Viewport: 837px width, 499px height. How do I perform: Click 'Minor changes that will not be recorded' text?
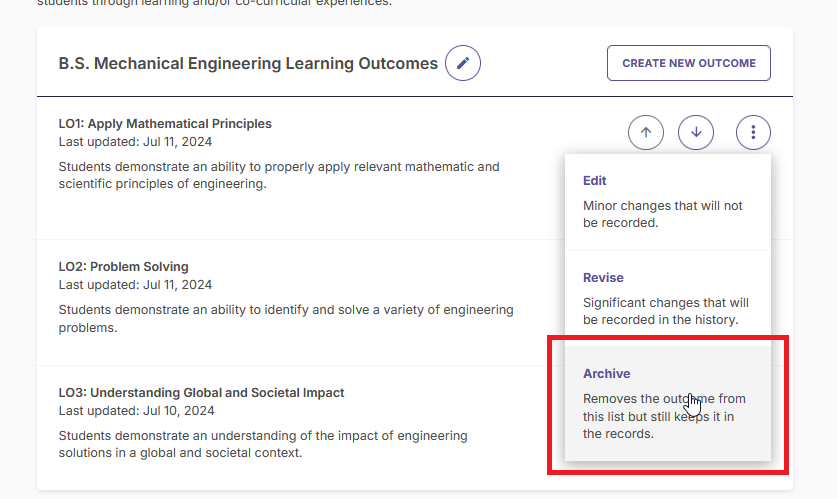pos(662,214)
